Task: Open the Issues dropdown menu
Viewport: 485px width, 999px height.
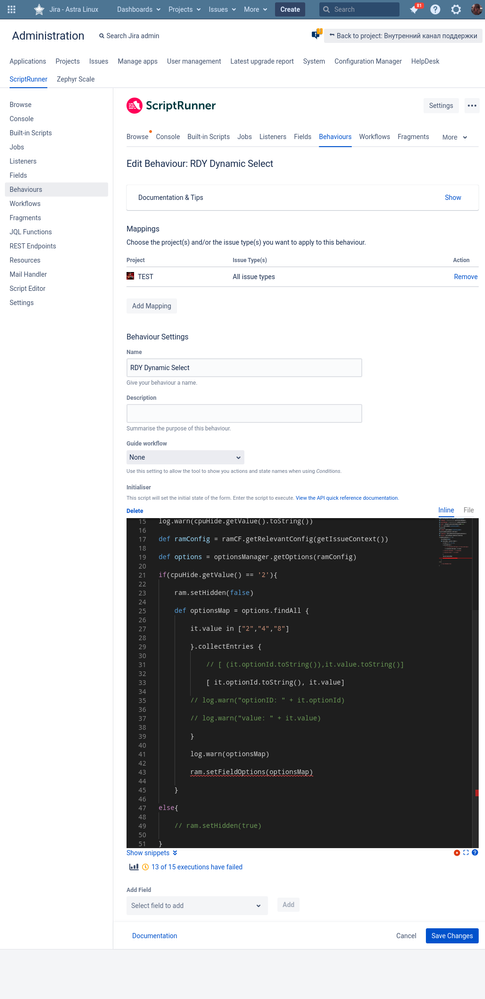Action: point(222,10)
